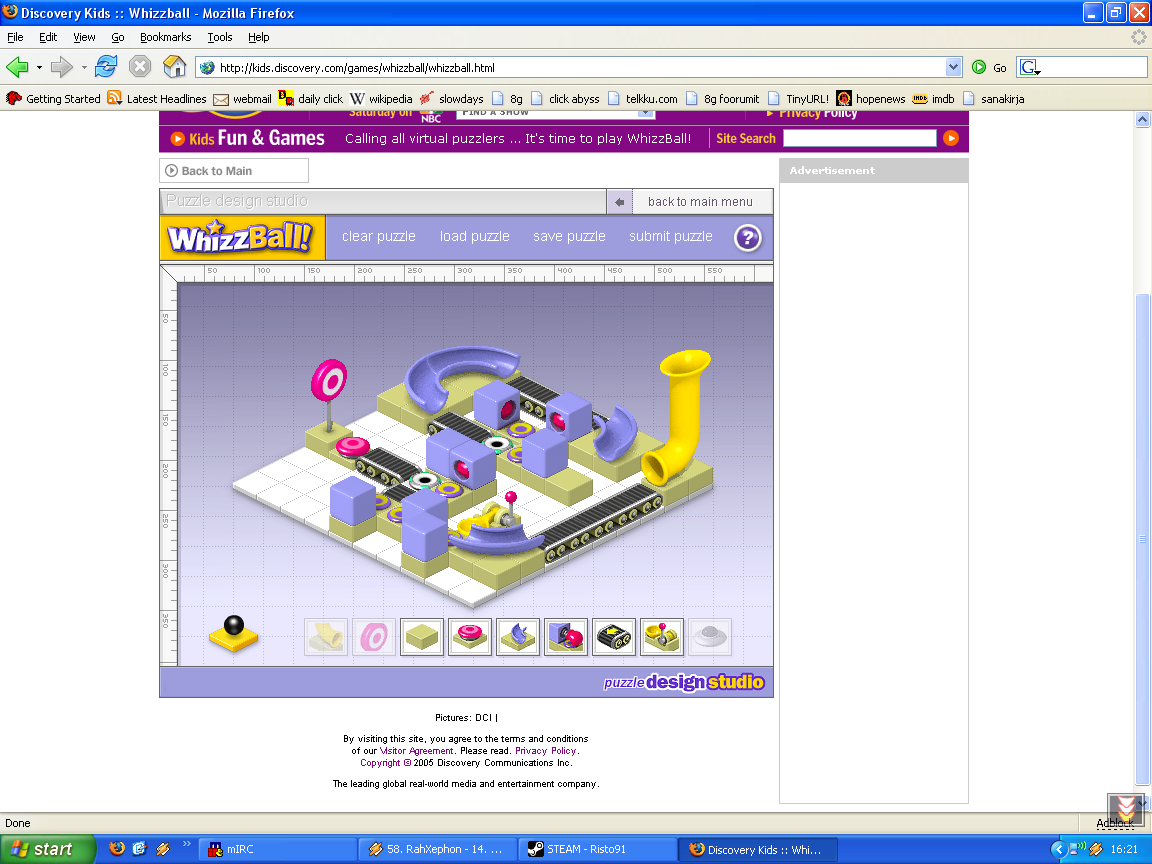
Task: Click load puzzle
Action: tap(475, 237)
